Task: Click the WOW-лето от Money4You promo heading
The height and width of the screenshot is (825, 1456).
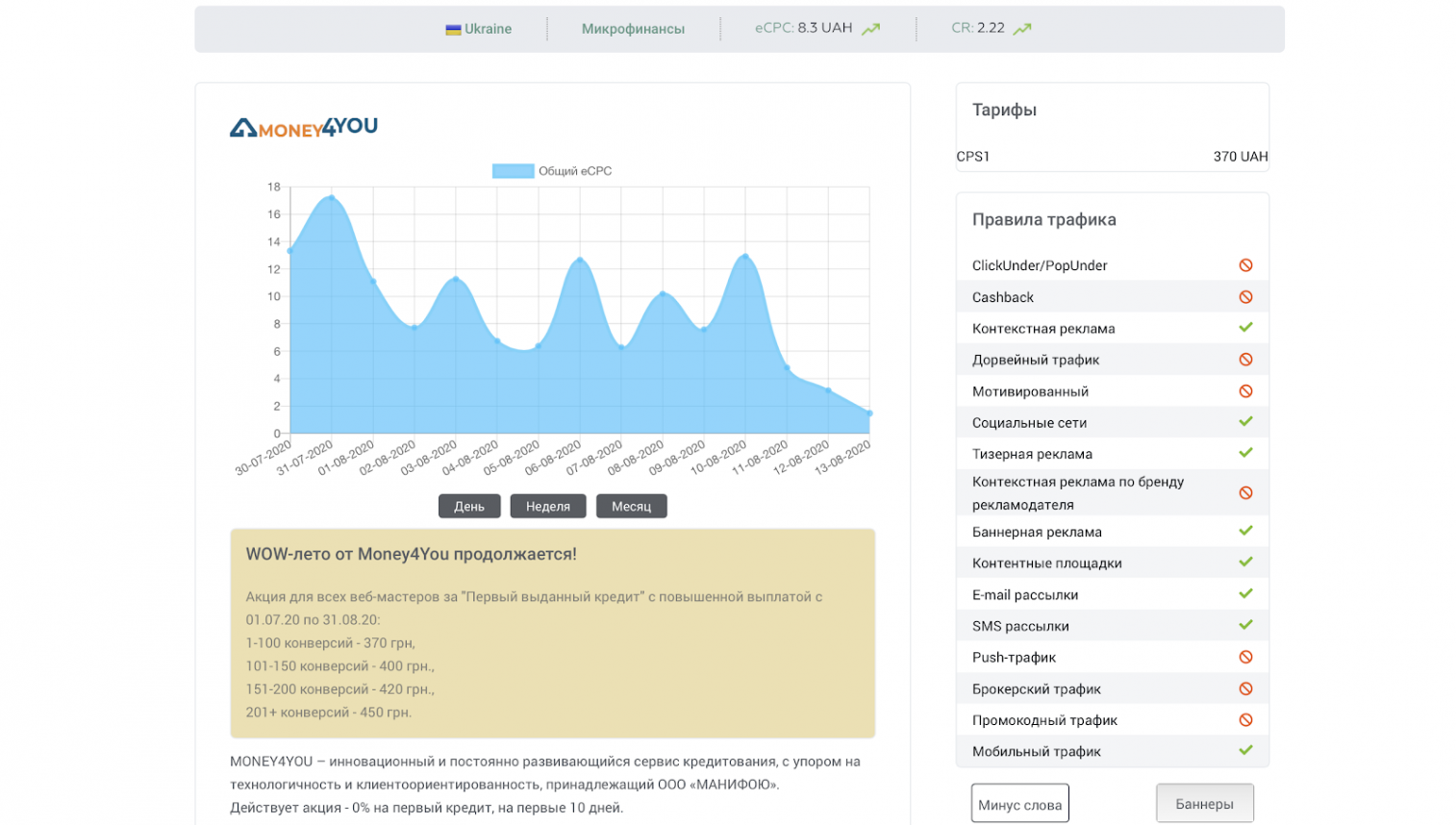Action: [x=411, y=554]
